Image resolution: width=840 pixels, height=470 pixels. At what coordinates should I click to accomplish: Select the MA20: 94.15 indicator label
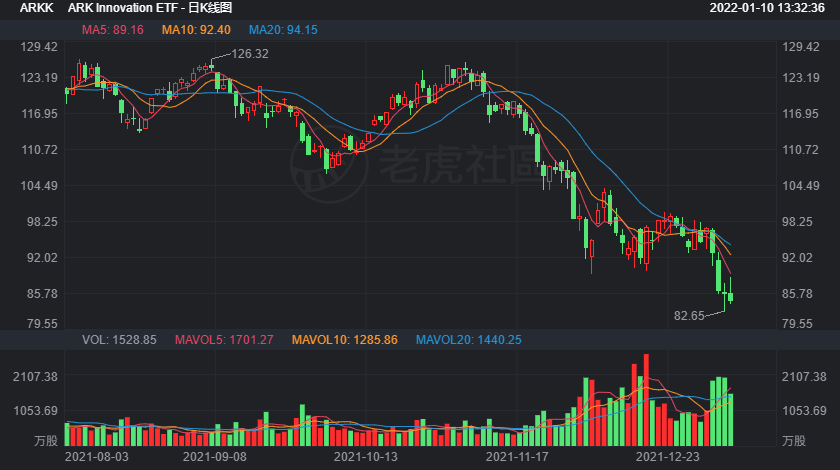click(x=283, y=30)
